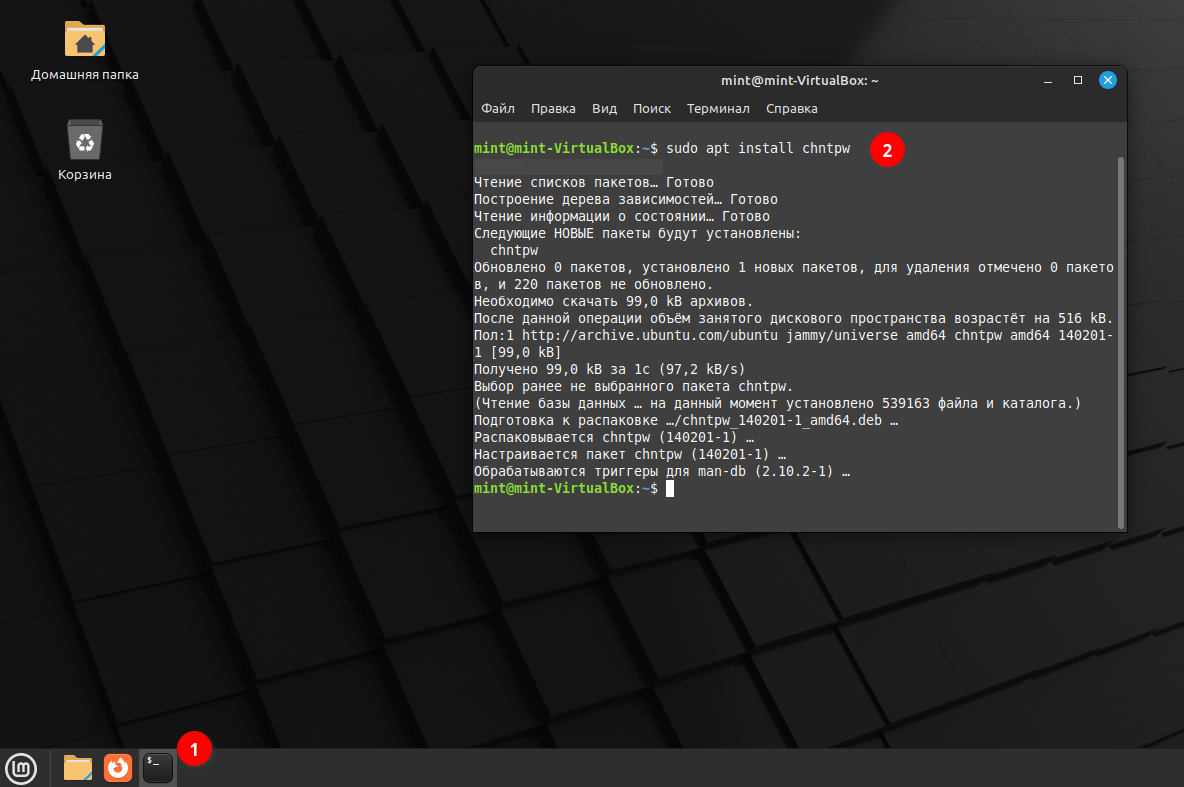Image resolution: width=1184 pixels, height=787 pixels.
Task: Open the Linux Mint main menu
Action: coord(20,768)
